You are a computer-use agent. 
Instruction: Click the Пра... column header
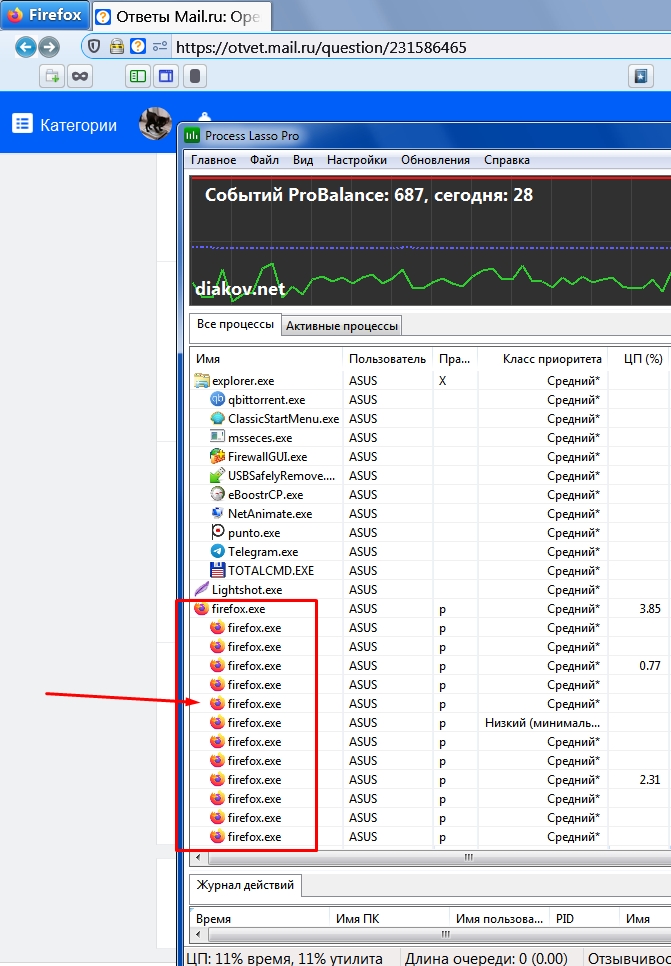tap(455, 359)
